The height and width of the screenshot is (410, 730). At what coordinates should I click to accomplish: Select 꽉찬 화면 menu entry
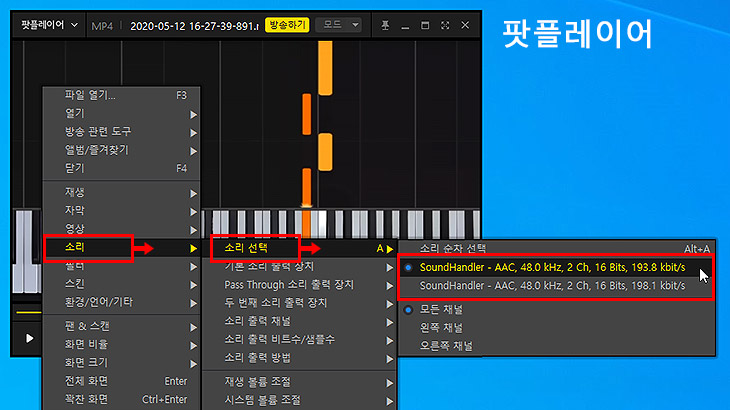(x=122, y=399)
